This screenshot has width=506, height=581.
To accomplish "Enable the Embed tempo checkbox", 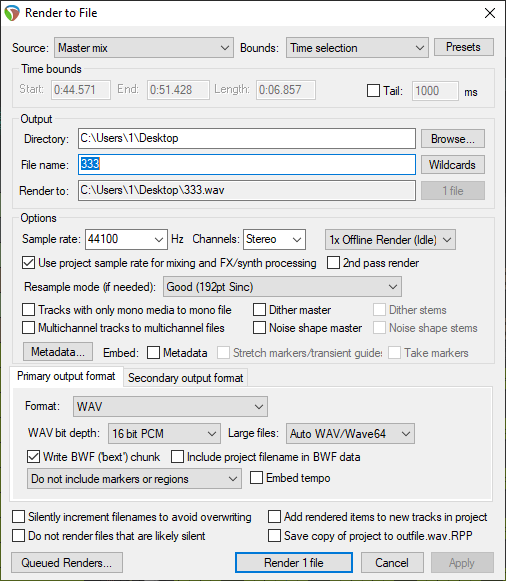I will (256, 478).
